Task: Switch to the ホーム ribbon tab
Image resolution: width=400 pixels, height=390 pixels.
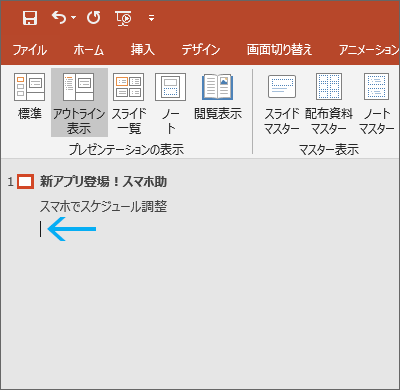Action: click(89, 50)
